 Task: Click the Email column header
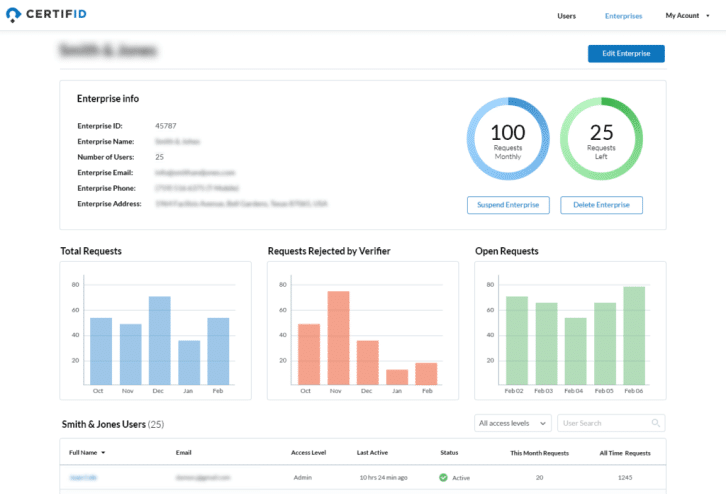183,453
